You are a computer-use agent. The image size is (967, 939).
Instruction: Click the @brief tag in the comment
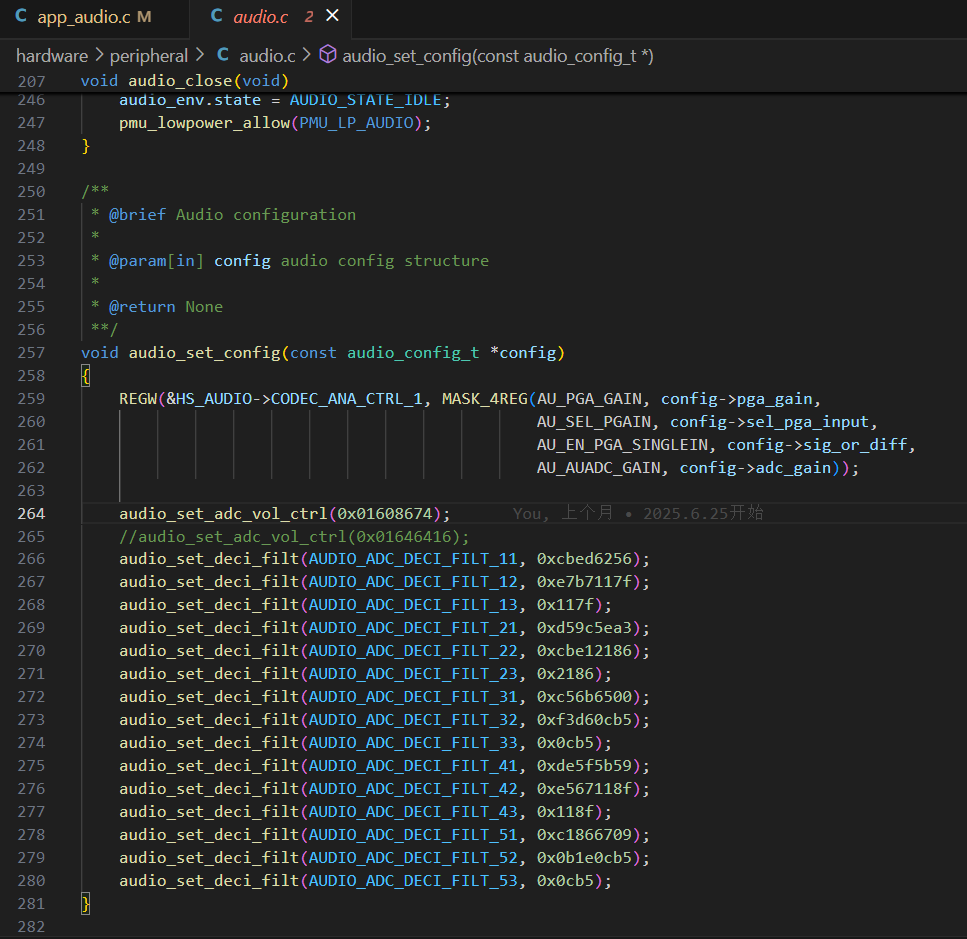tap(138, 215)
